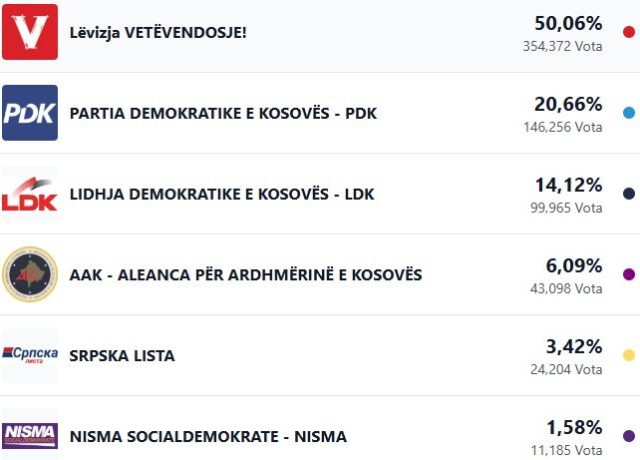The height and width of the screenshot is (460, 640).
Task: Select AAK - Aleanca për Ardhmërinë e Kosovës
Action: point(246,275)
